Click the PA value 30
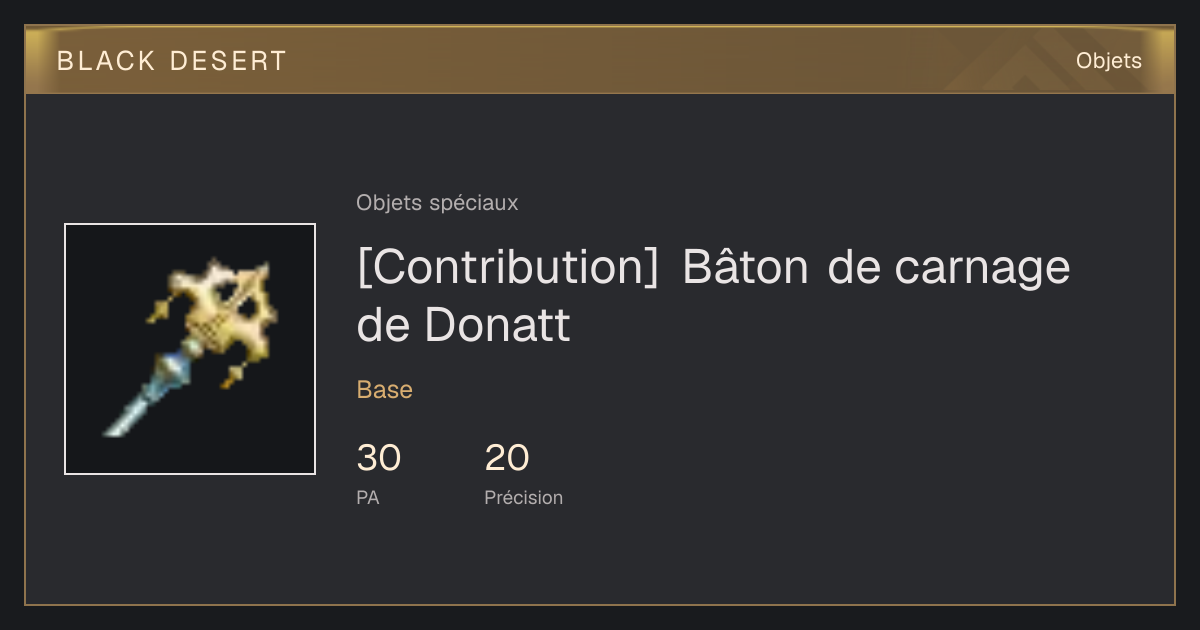 [x=379, y=458]
